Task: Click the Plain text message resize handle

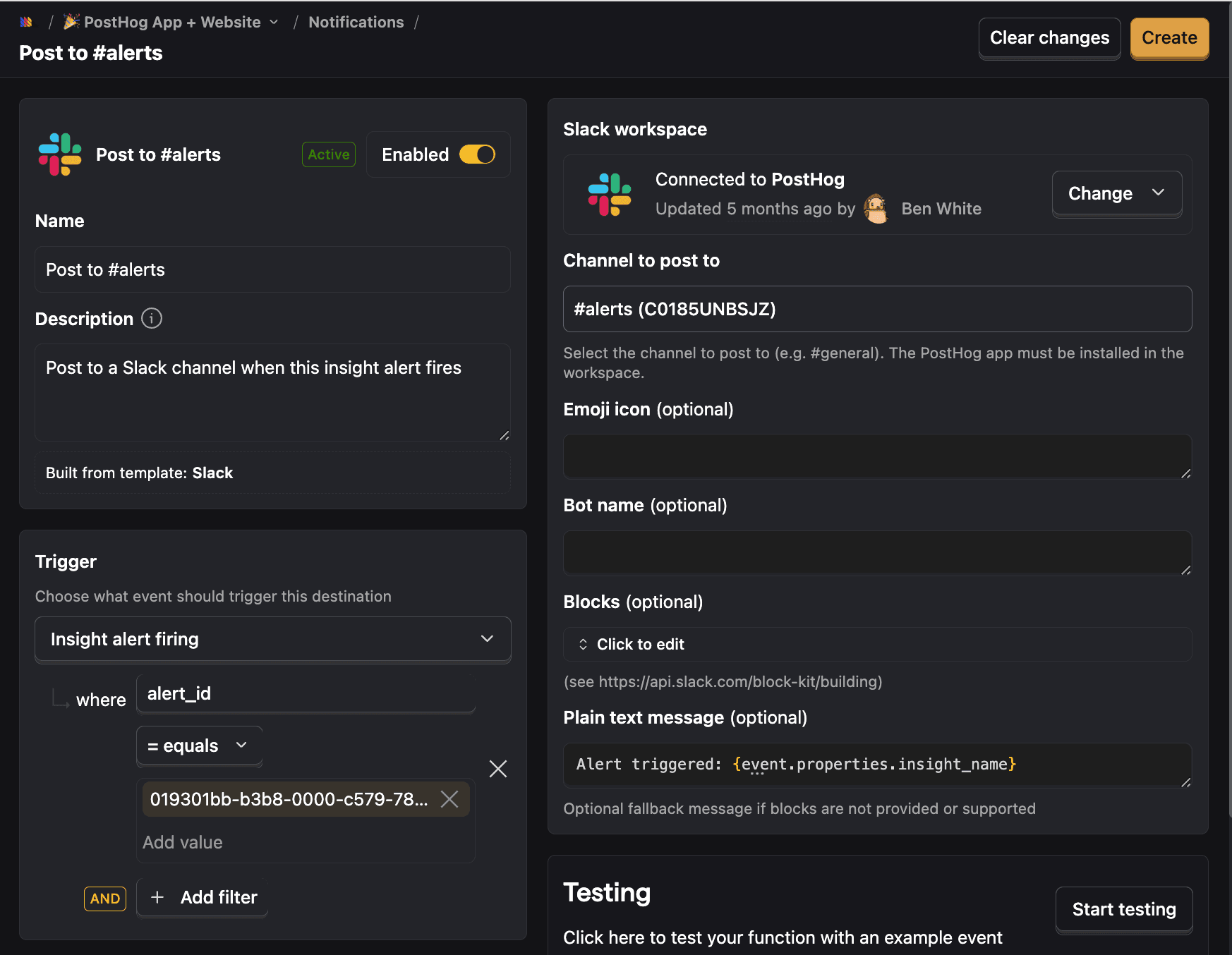Action: [x=1186, y=782]
